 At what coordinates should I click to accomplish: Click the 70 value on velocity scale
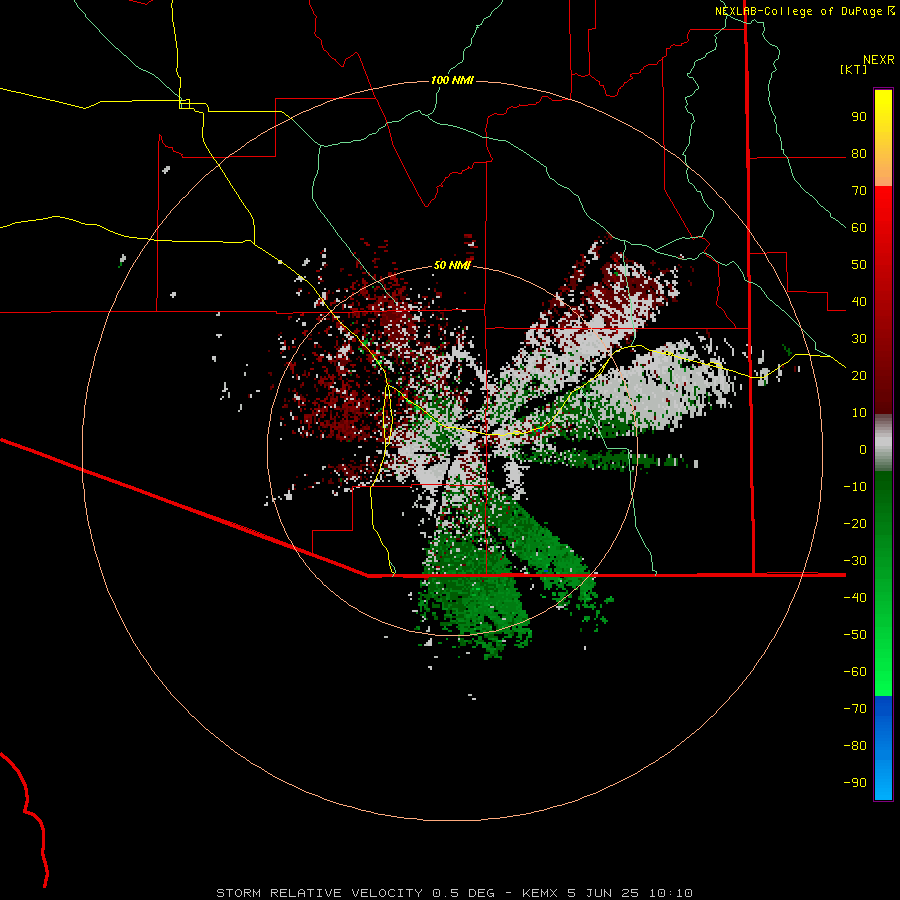859,191
